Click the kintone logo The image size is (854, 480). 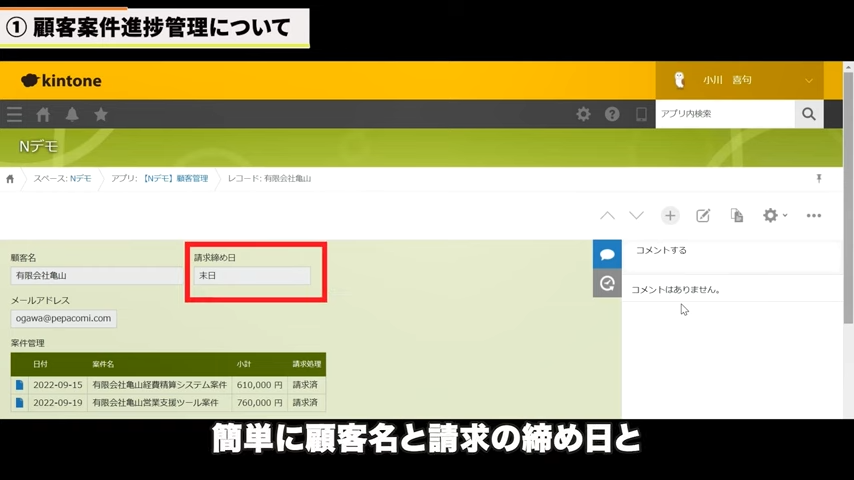(x=61, y=81)
